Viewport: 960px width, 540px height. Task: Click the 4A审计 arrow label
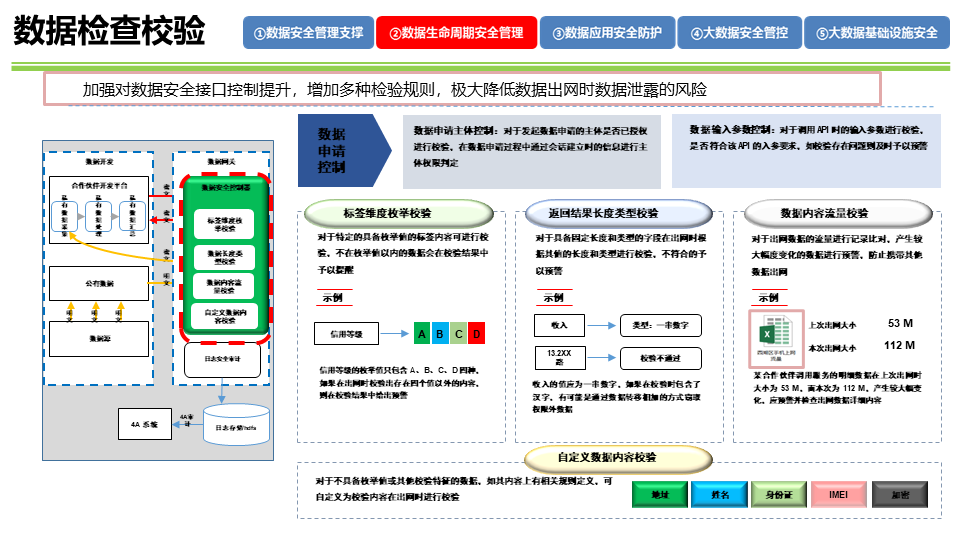(x=187, y=420)
